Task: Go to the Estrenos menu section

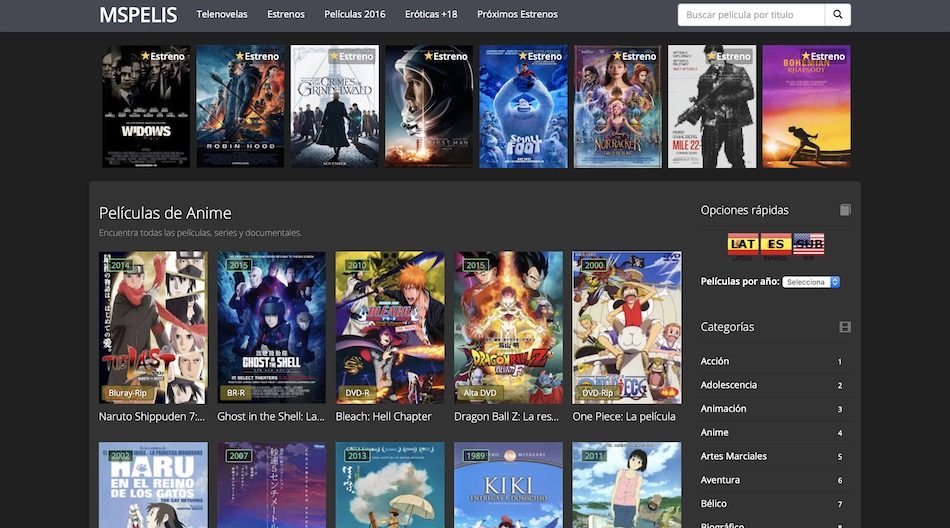Action: [x=286, y=15]
